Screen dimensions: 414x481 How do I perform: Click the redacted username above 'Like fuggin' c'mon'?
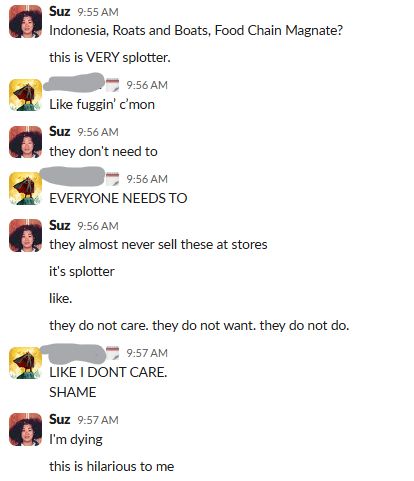click(x=74, y=82)
